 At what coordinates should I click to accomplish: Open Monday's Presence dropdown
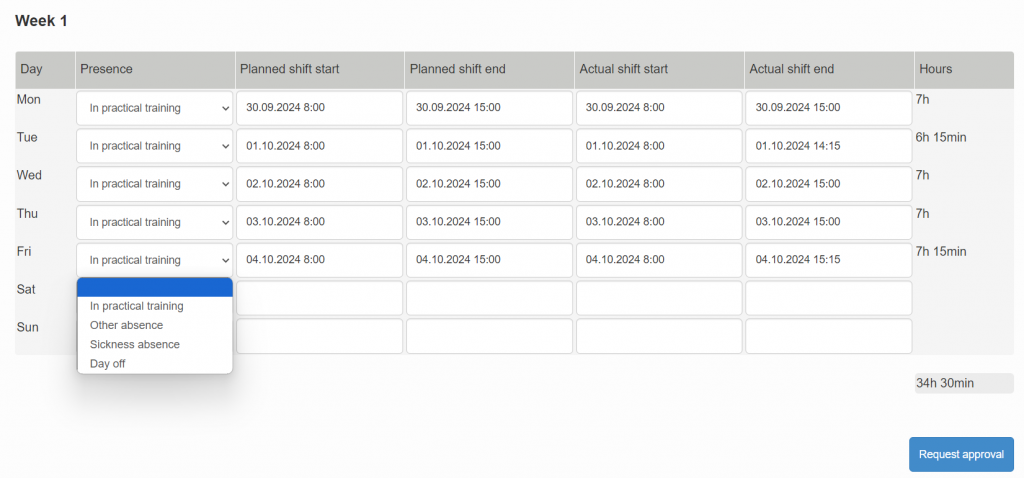[x=155, y=108]
